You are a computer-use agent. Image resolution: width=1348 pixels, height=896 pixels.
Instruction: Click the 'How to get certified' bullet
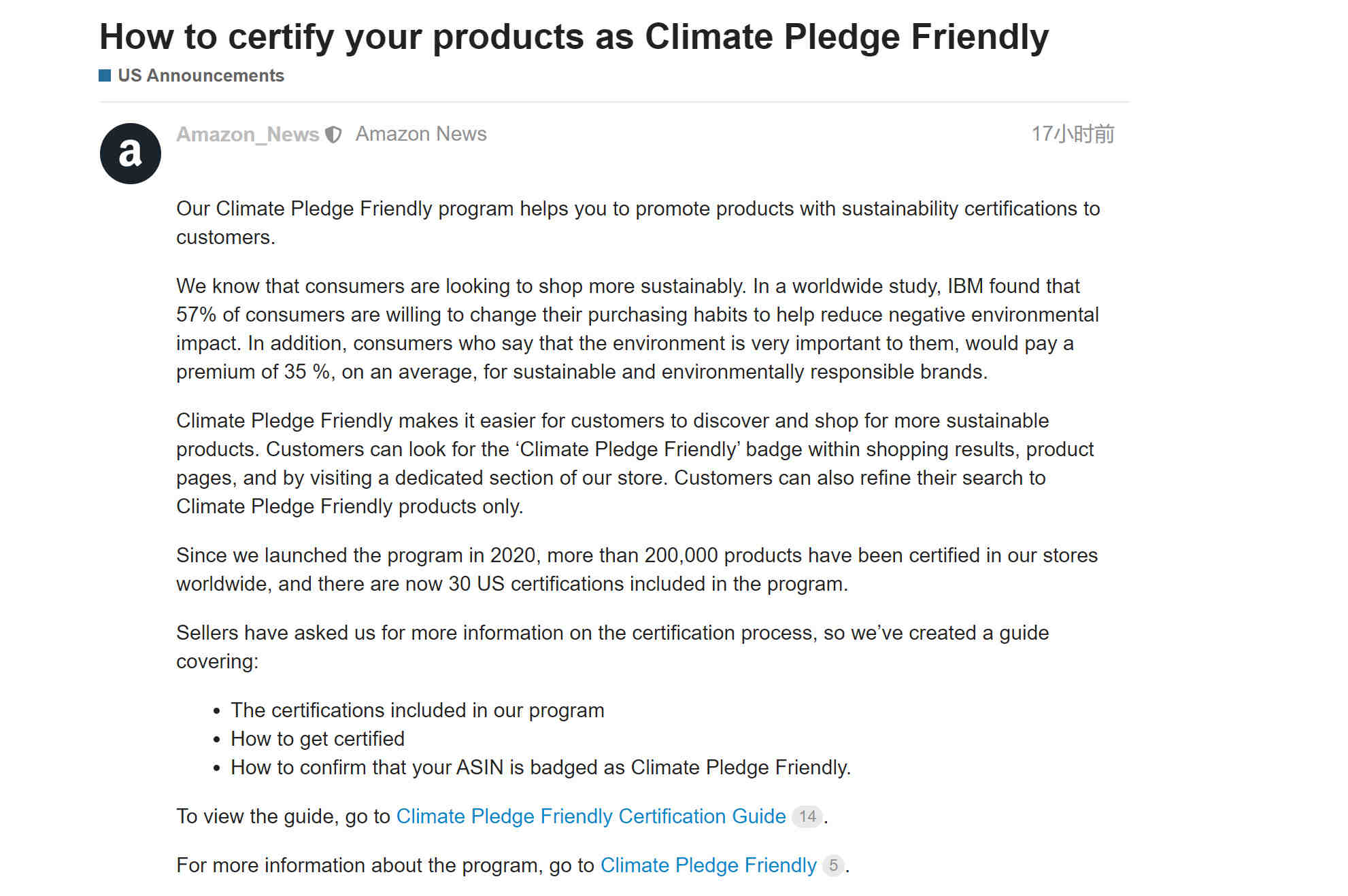(x=318, y=738)
